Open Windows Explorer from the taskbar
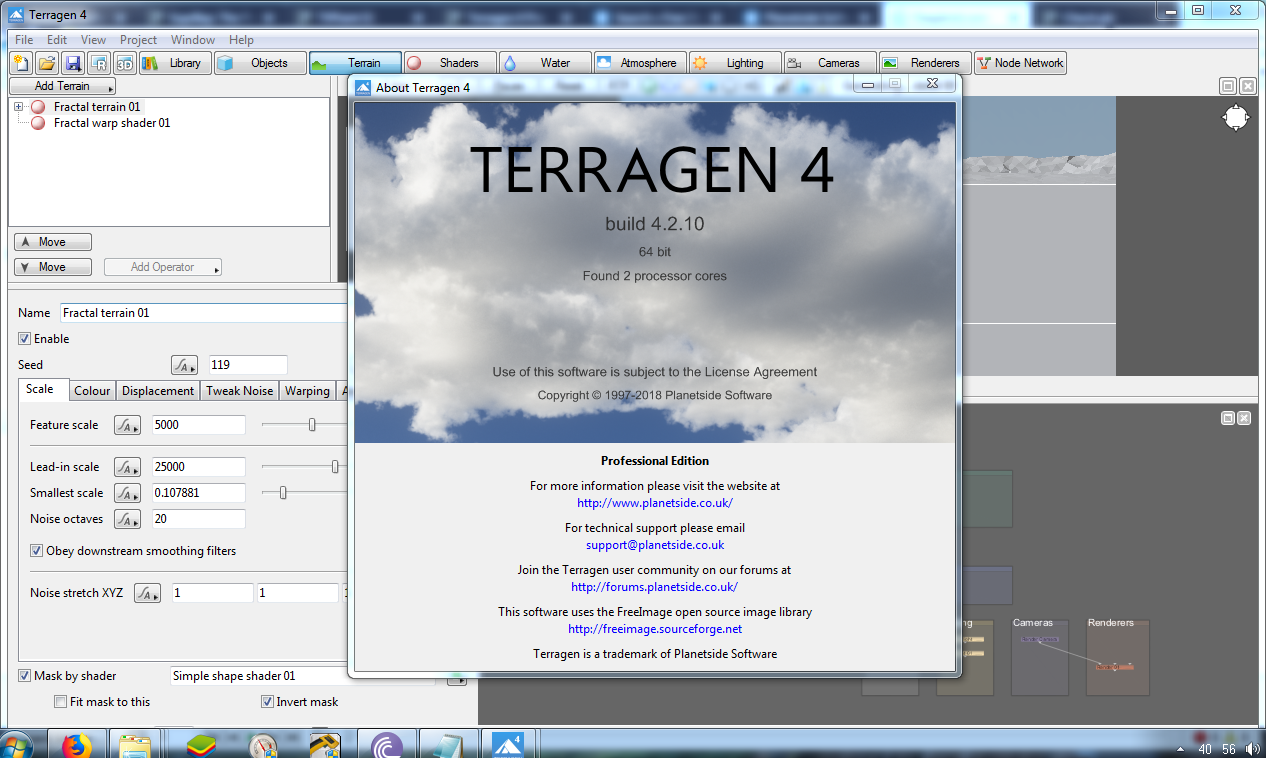The image size is (1266, 758). click(135, 746)
